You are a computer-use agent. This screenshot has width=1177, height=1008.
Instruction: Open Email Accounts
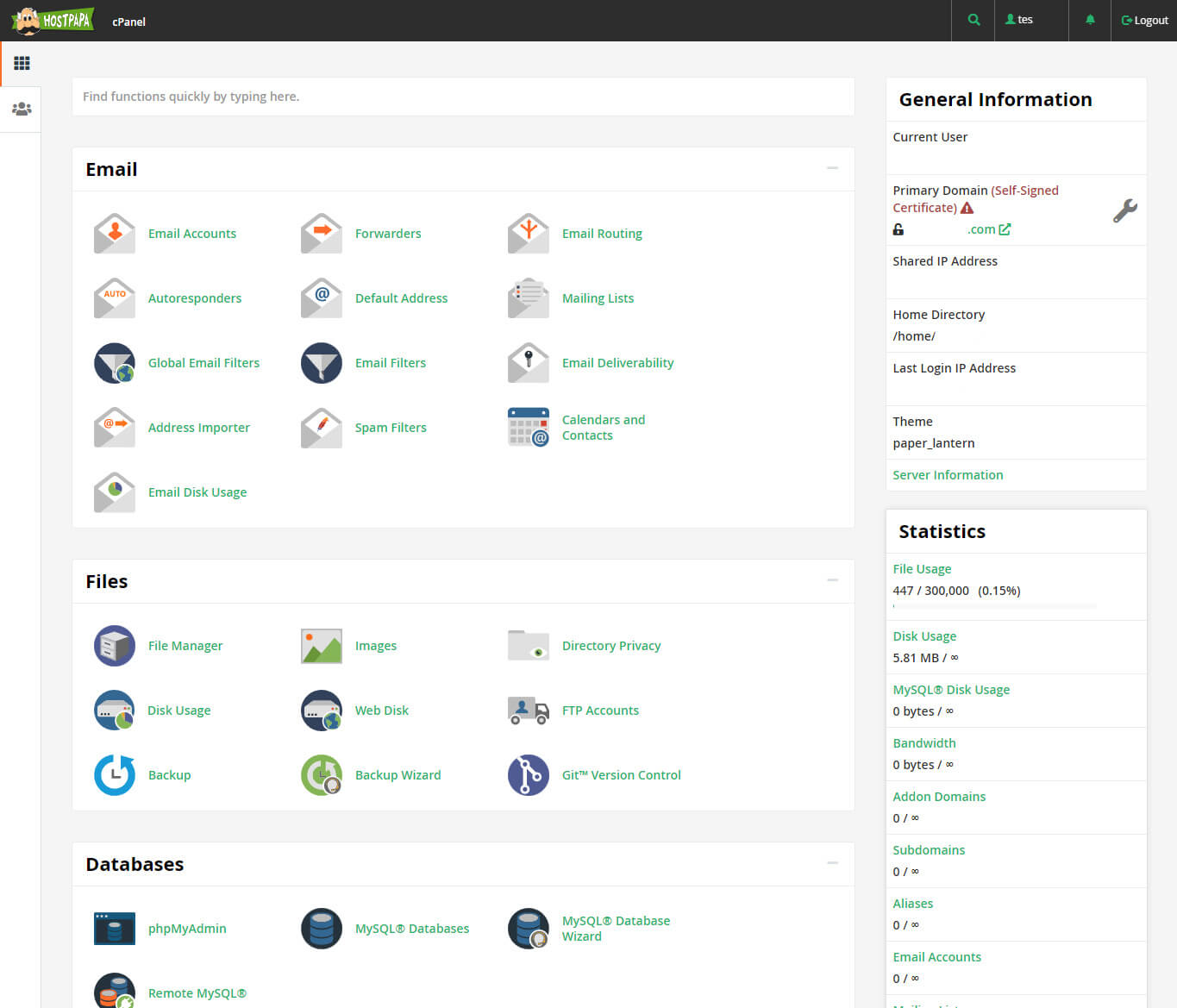tap(191, 233)
